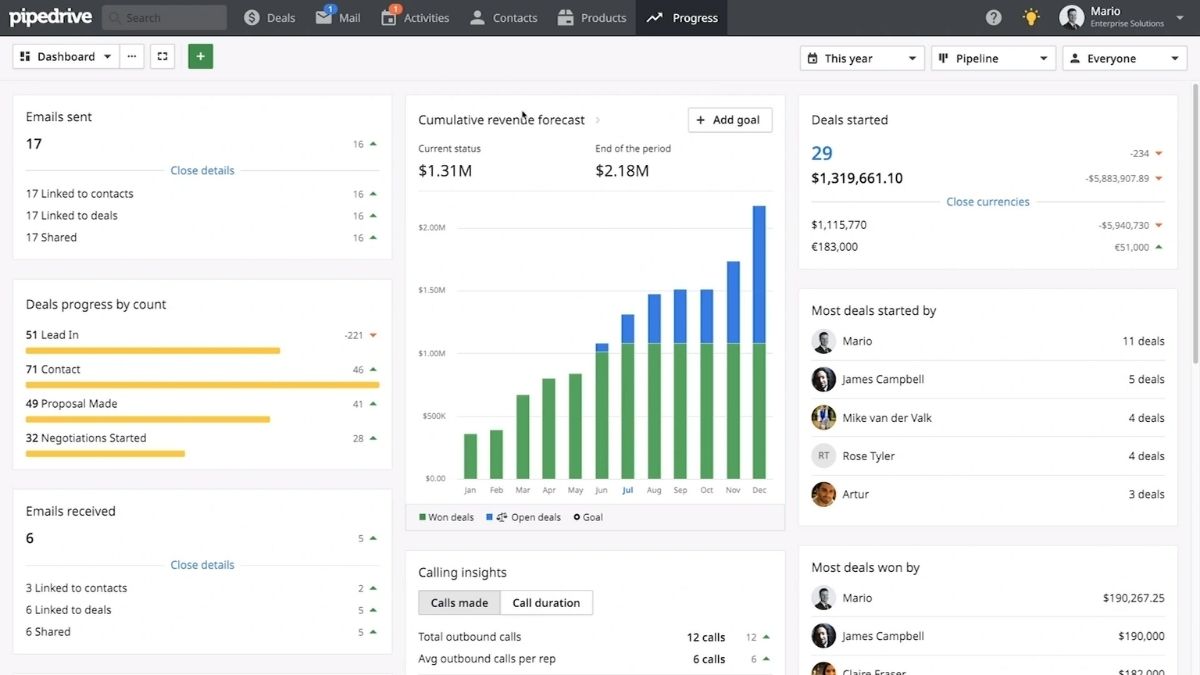Switch to the Call duration tab

coord(546,602)
